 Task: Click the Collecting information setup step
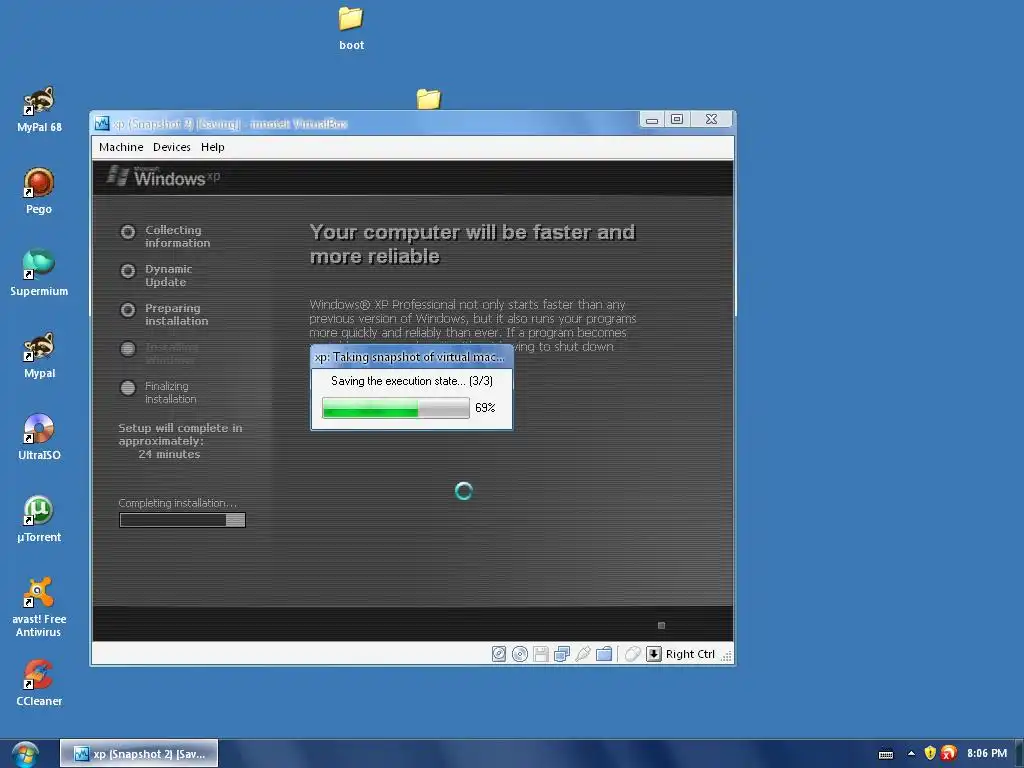[x=165, y=236]
